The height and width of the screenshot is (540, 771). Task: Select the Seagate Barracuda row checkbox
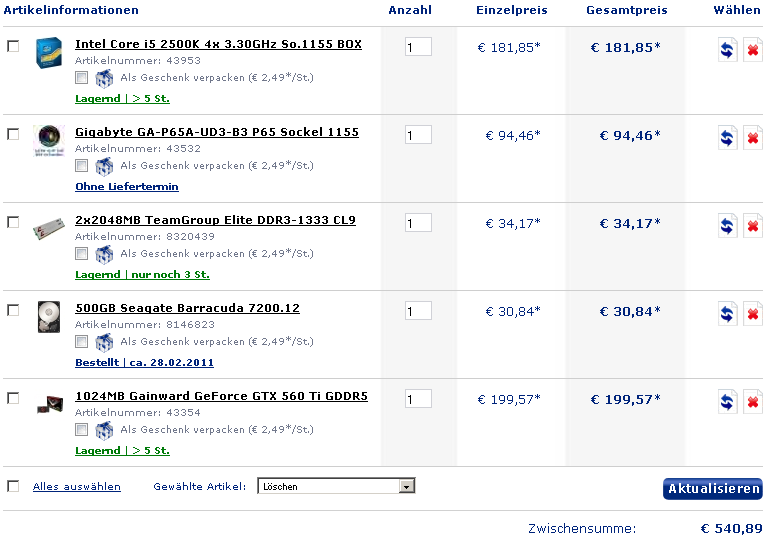pyautogui.click(x=13, y=310)
